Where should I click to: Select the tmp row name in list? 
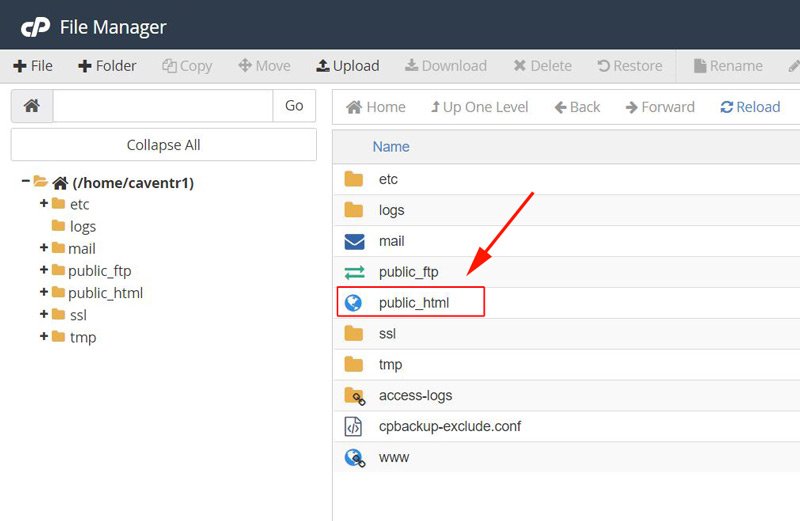point(390,365)
